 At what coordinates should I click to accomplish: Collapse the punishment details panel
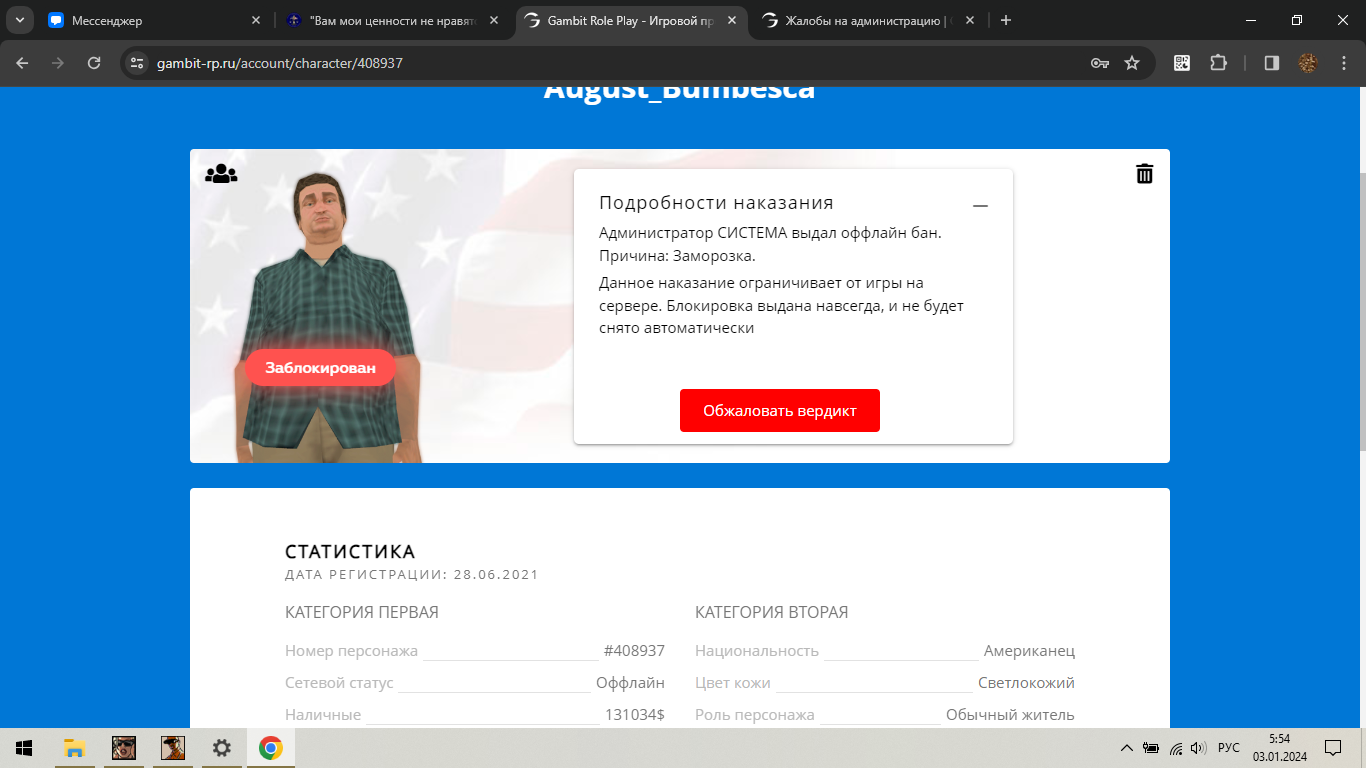pyautogui.click(x=980, y=206)
